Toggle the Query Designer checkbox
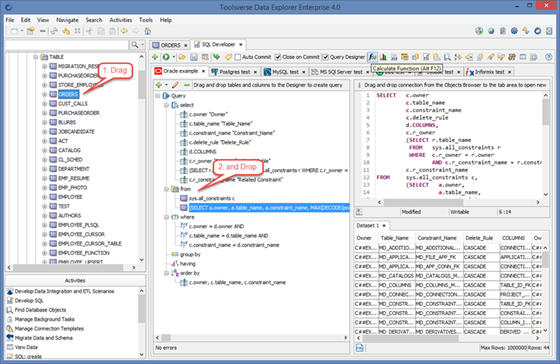Viewport: 560px width, 364px height. [x=325, y=57]
